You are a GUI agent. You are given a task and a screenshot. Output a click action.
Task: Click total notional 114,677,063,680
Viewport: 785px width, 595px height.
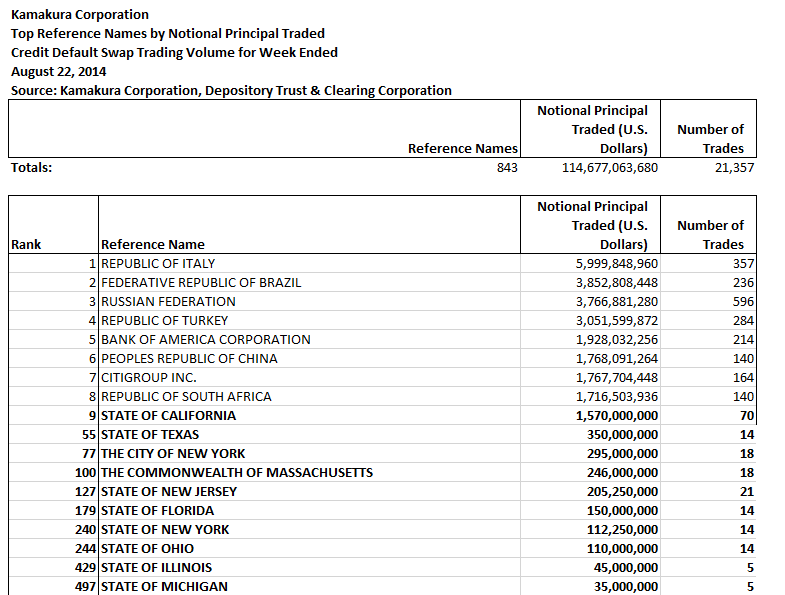pyautogui.click(x=610, y=167)
